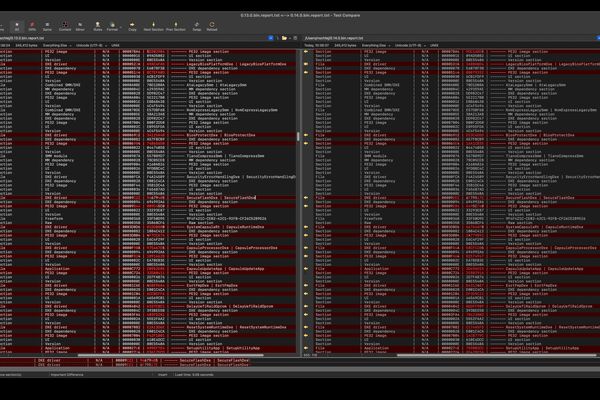The image size is (600, 400).
Task: Click copy arrow for SetupUtilityApp row
Action: click(x=306, y=348)
